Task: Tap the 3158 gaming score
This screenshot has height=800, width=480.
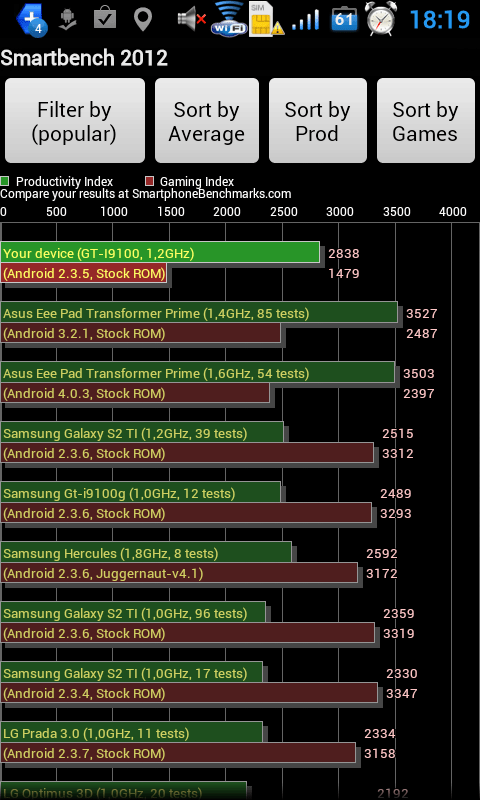Action: coord(380,754)
